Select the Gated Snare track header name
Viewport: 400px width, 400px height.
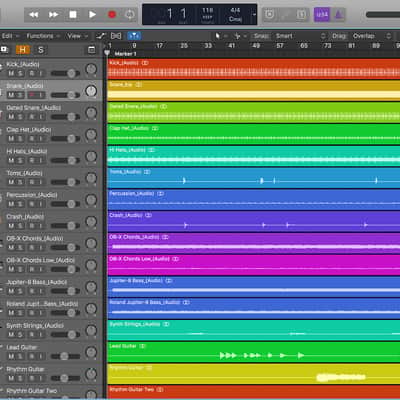click(x=34, y=108)
